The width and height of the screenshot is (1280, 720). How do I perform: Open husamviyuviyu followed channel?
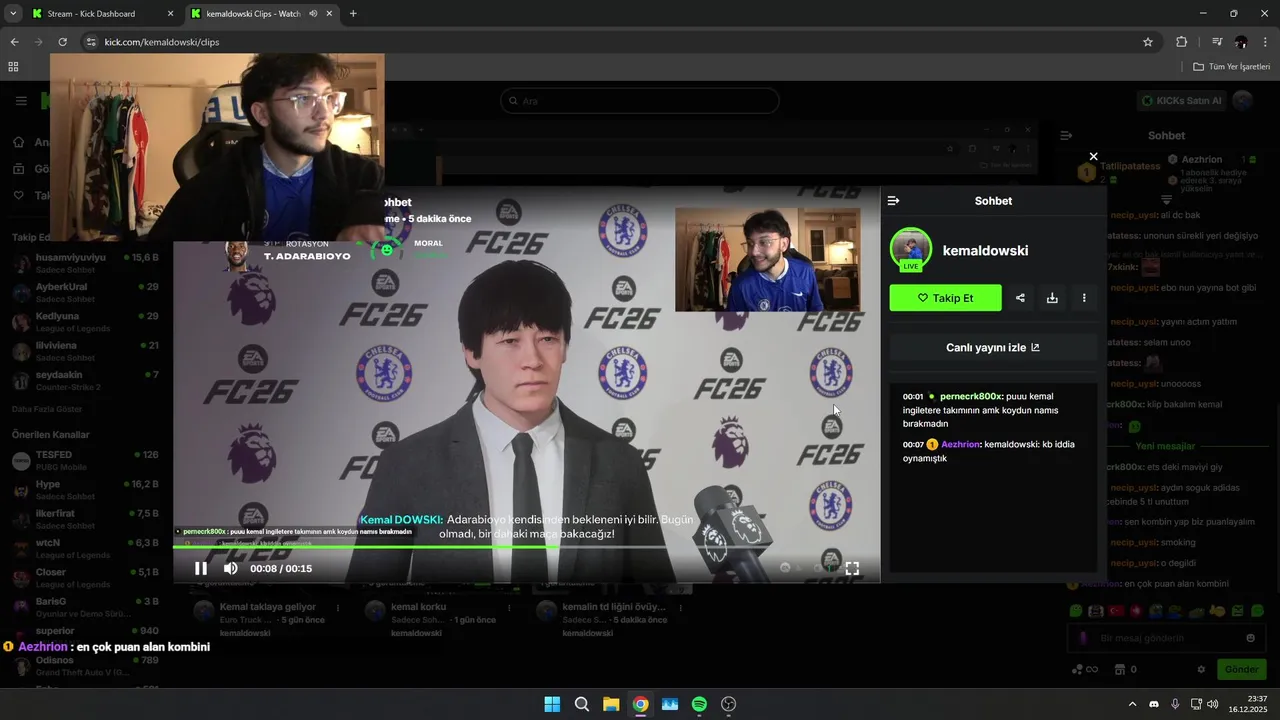point(85,263)
